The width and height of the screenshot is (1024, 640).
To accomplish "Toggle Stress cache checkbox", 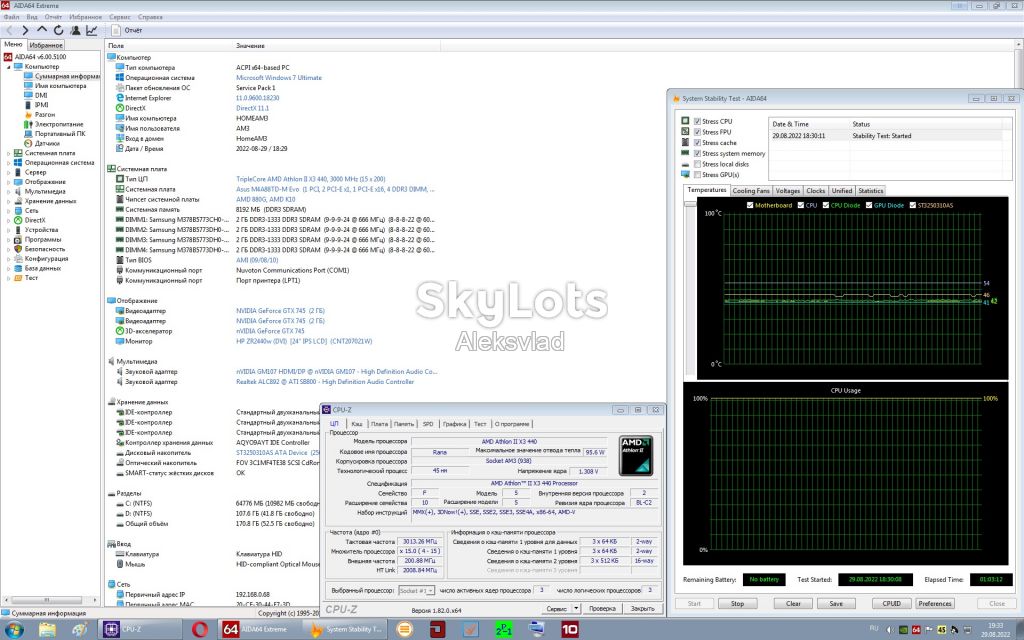I will [x=697, y=142].
